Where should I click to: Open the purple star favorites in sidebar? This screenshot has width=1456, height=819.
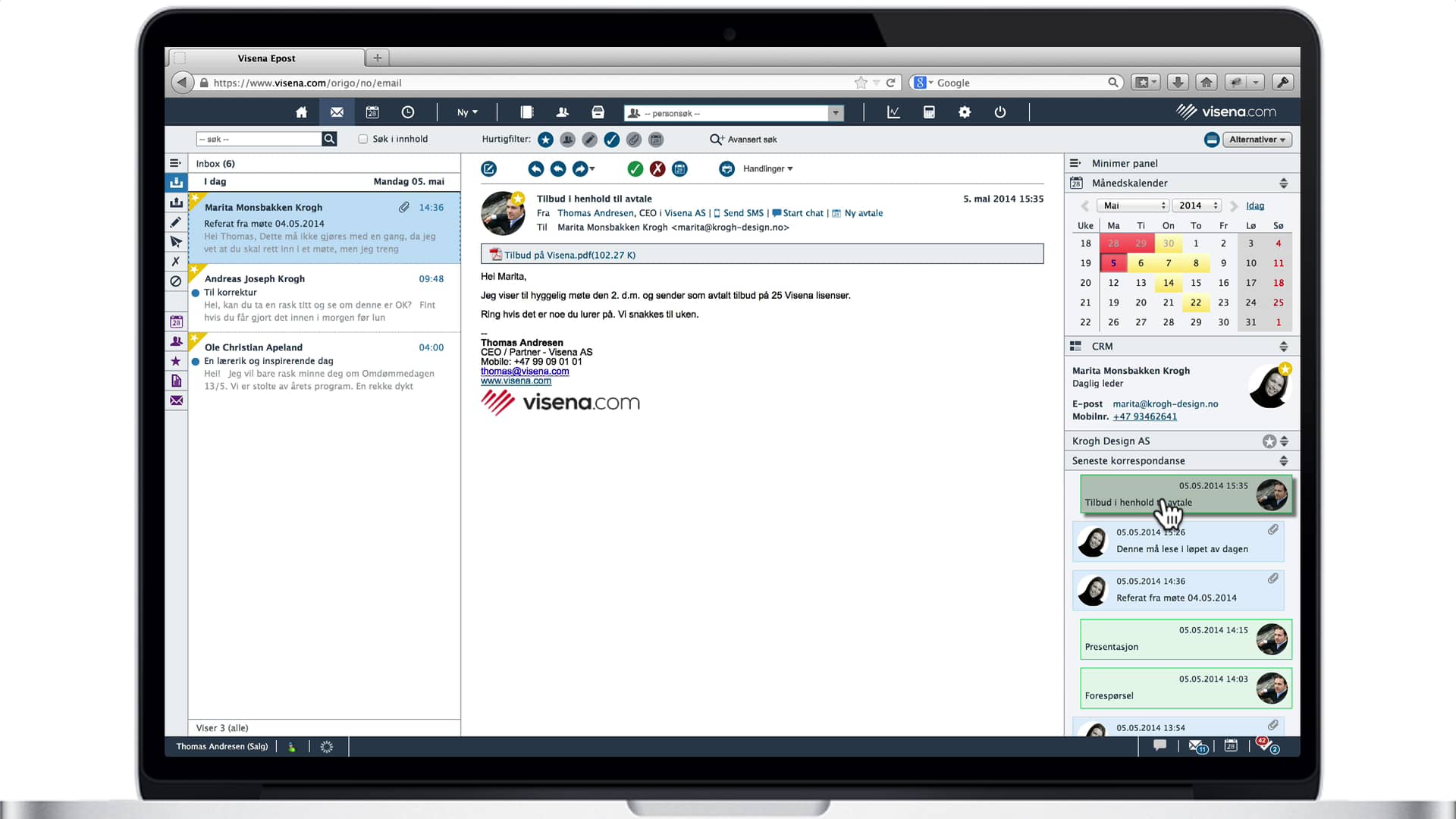(x=176, y=361)
